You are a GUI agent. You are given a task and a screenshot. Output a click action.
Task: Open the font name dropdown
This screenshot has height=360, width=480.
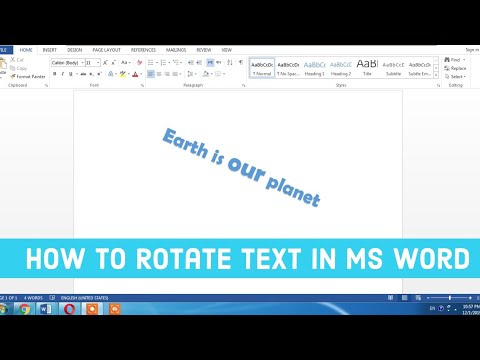pos(82,63)
